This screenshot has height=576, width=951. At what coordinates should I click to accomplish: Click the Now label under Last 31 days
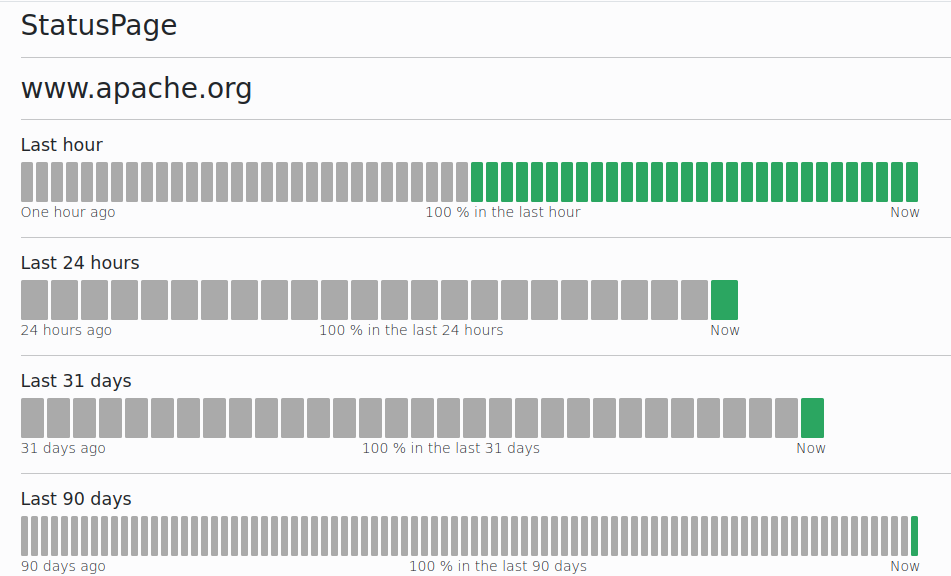click(810, 448)
